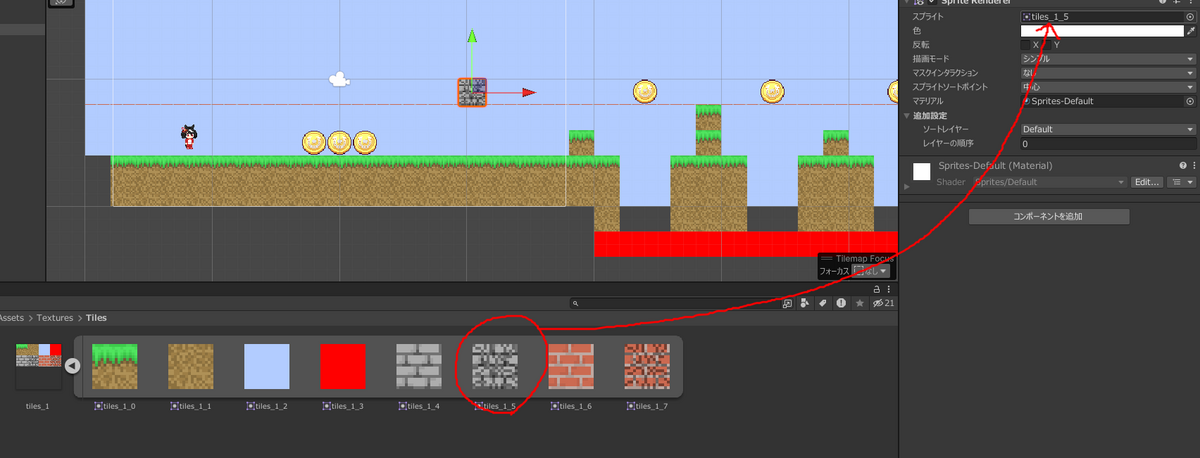Select tiles_1_5 cracked stone sprite
Viewport: 1200px width, 458px height.
click(x=495, y=366)
